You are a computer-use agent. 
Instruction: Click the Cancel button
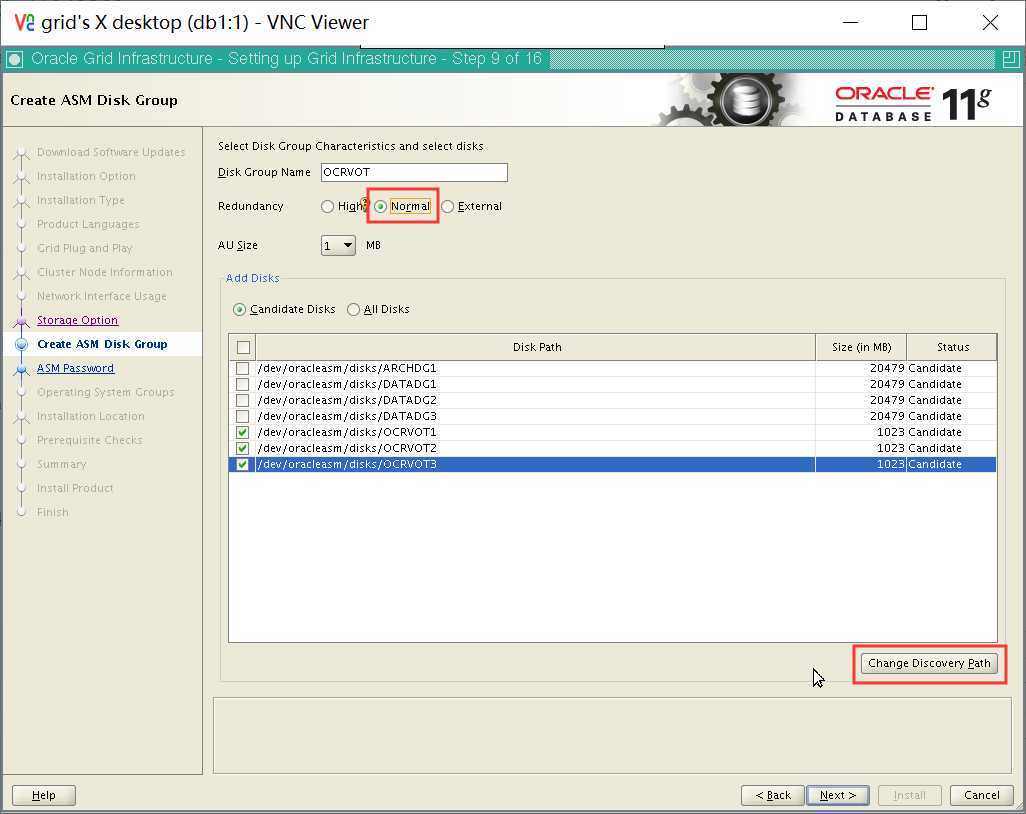point(982,796)
